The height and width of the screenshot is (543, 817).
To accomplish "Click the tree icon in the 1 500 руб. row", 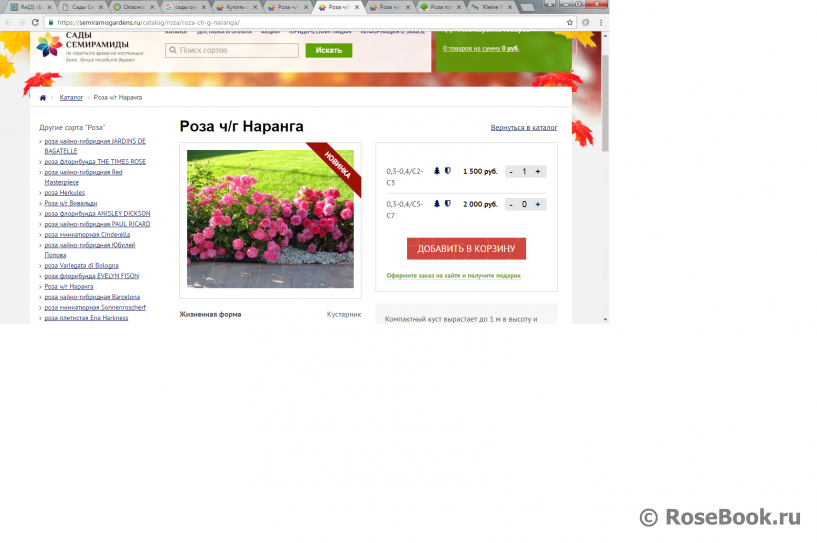I will [437, 171].
